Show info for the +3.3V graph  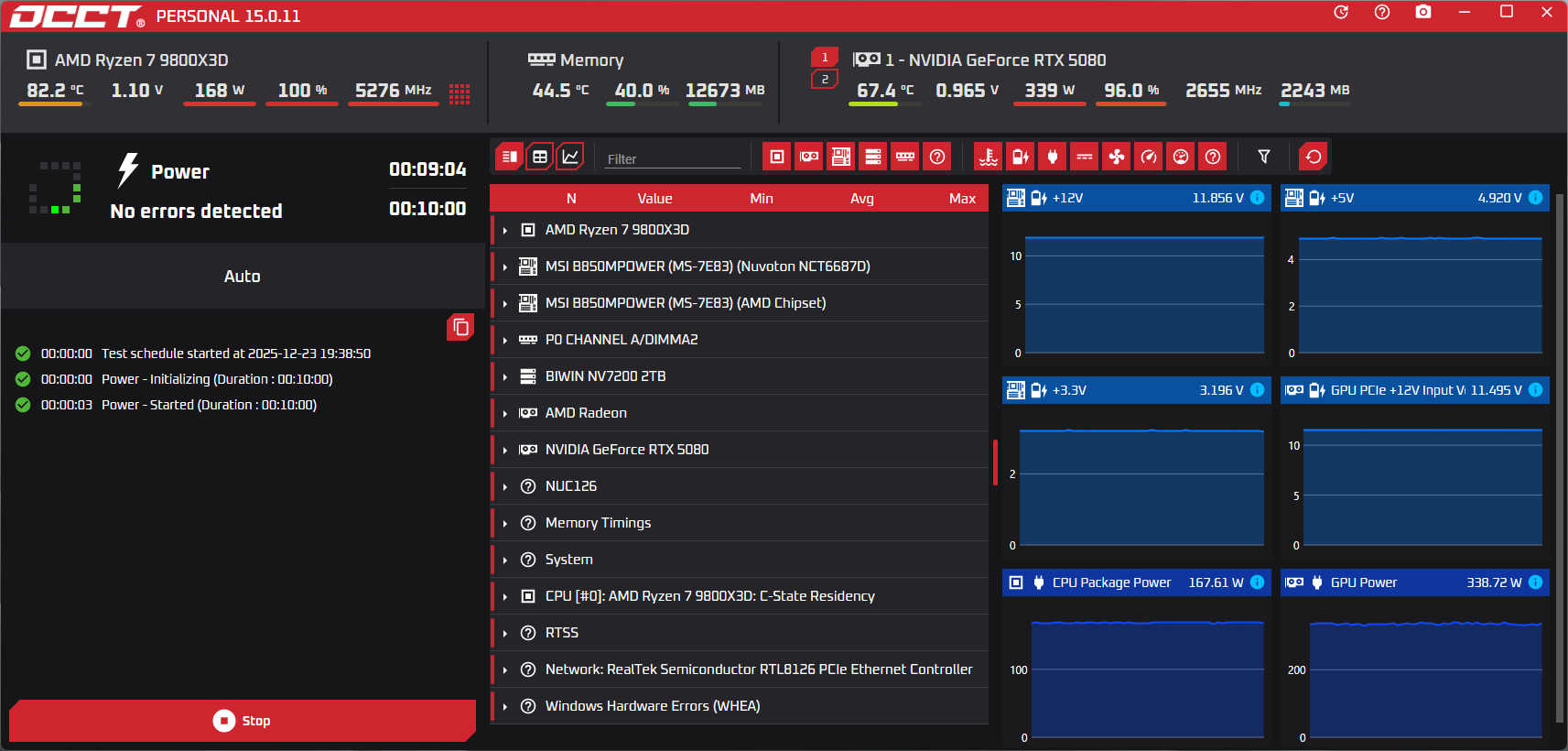[x=1258, y=390]
